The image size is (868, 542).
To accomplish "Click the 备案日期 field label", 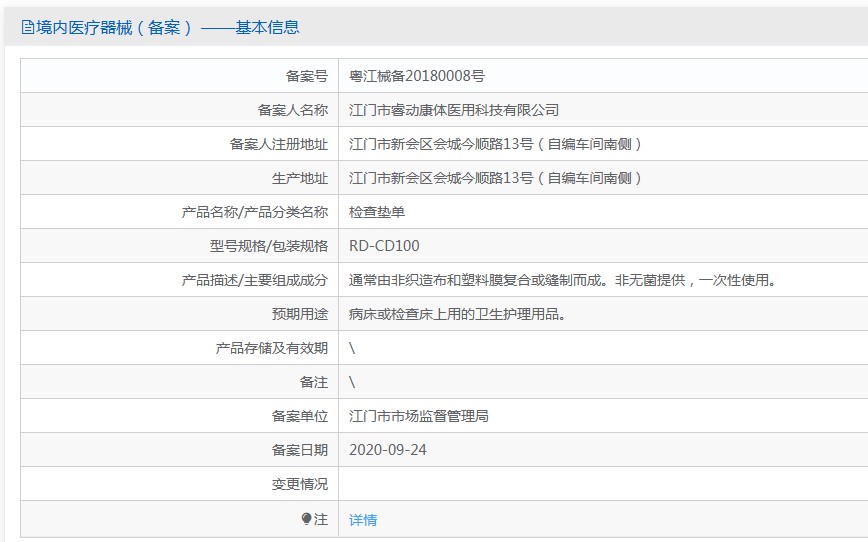I will (x=299, y=450).
